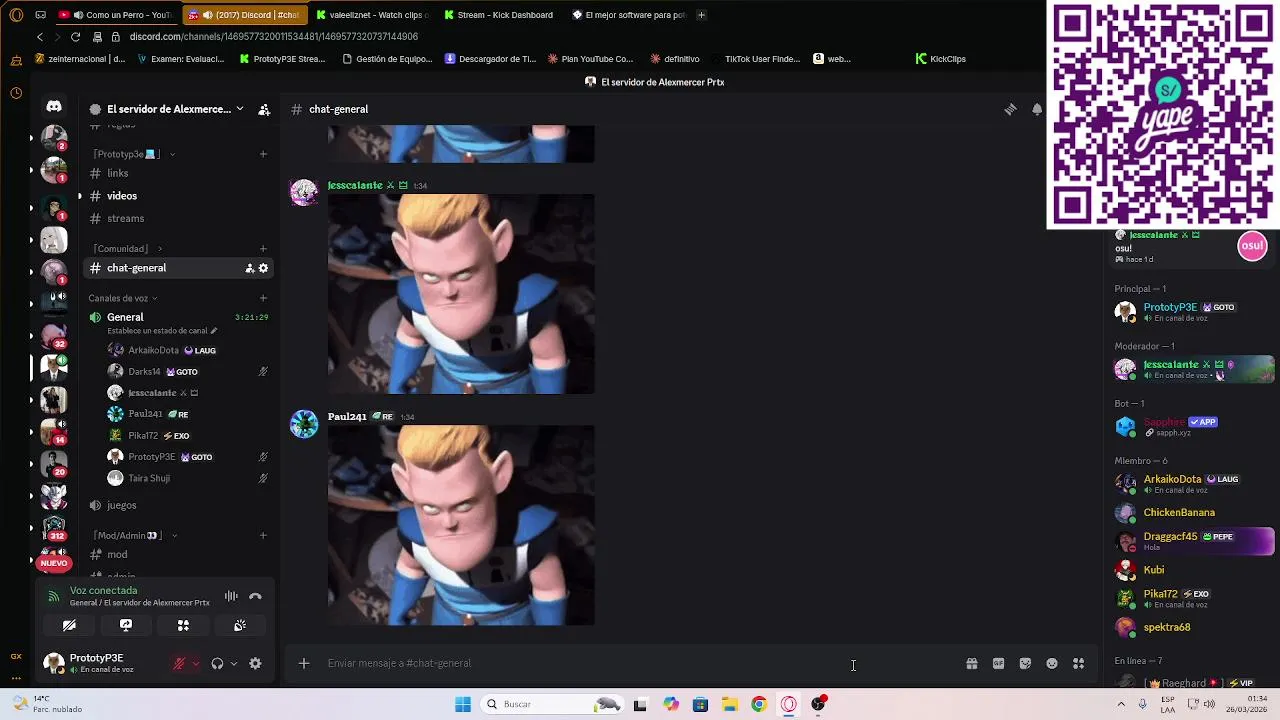
Task: Switch to valeeliznet Watch clips tab
Action: coord(373,15)
